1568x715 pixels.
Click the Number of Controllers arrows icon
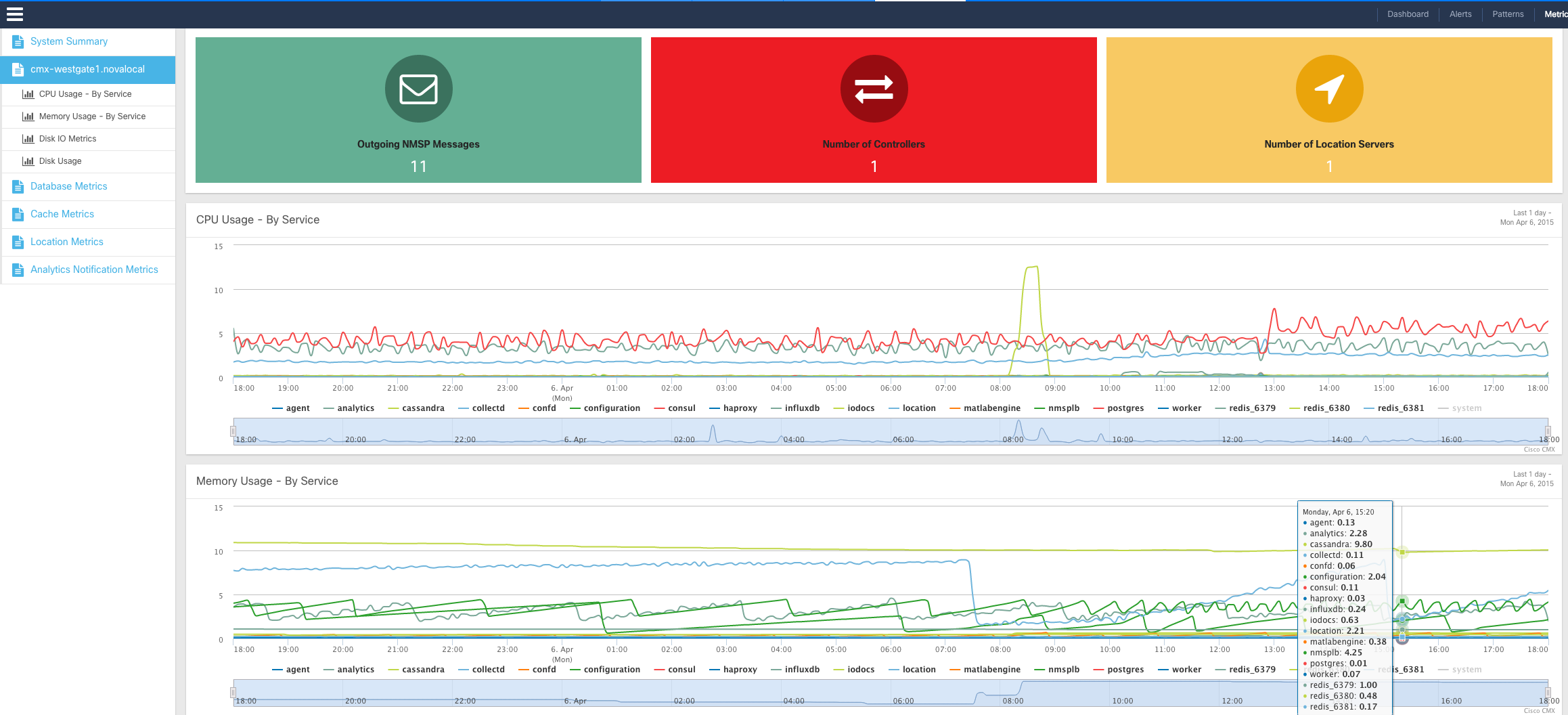point(873,89)
